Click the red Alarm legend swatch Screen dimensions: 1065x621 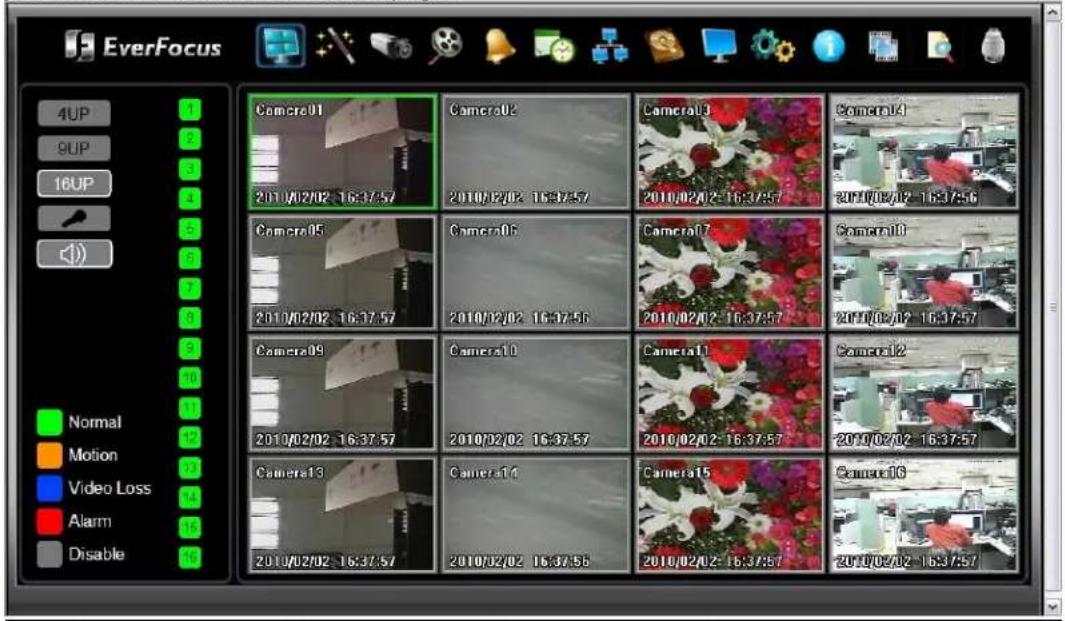(50, 521)
